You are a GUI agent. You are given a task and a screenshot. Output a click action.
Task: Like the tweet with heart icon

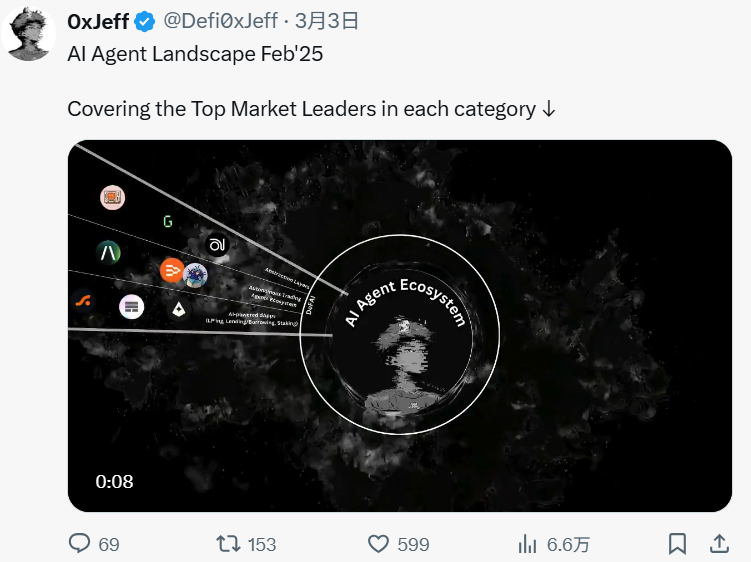[x=378, y=544]
